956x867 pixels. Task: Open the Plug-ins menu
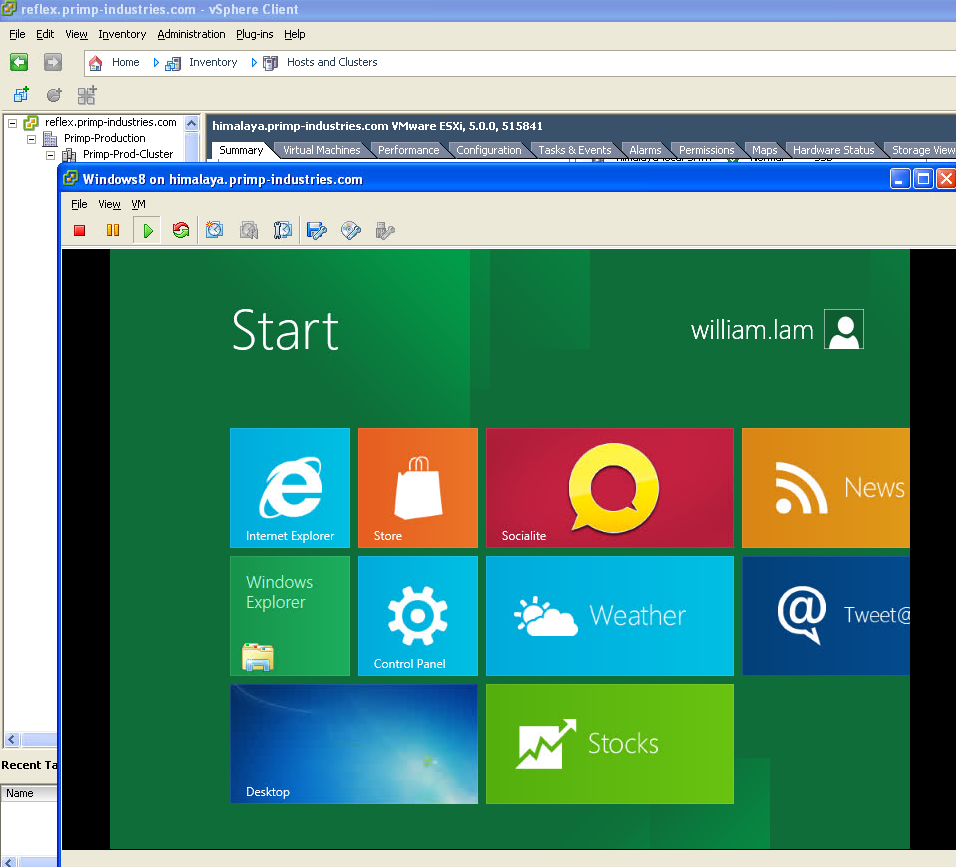coord(254,34)
